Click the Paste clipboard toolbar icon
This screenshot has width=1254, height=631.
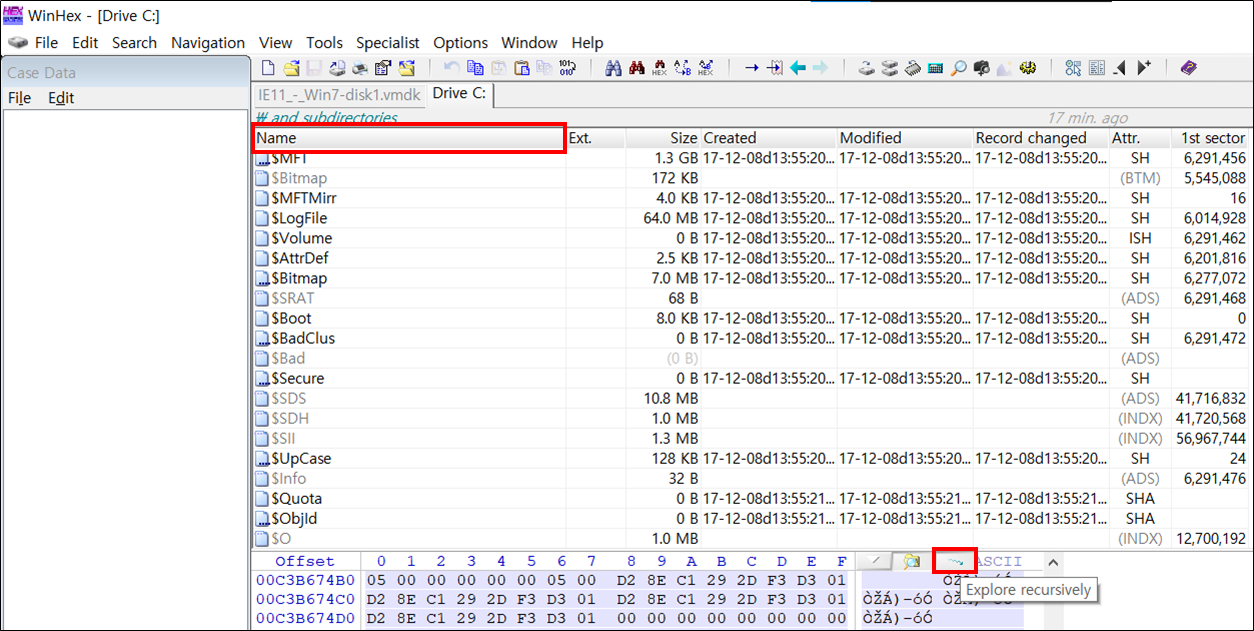pyautogui.click(x=521, y=68)
